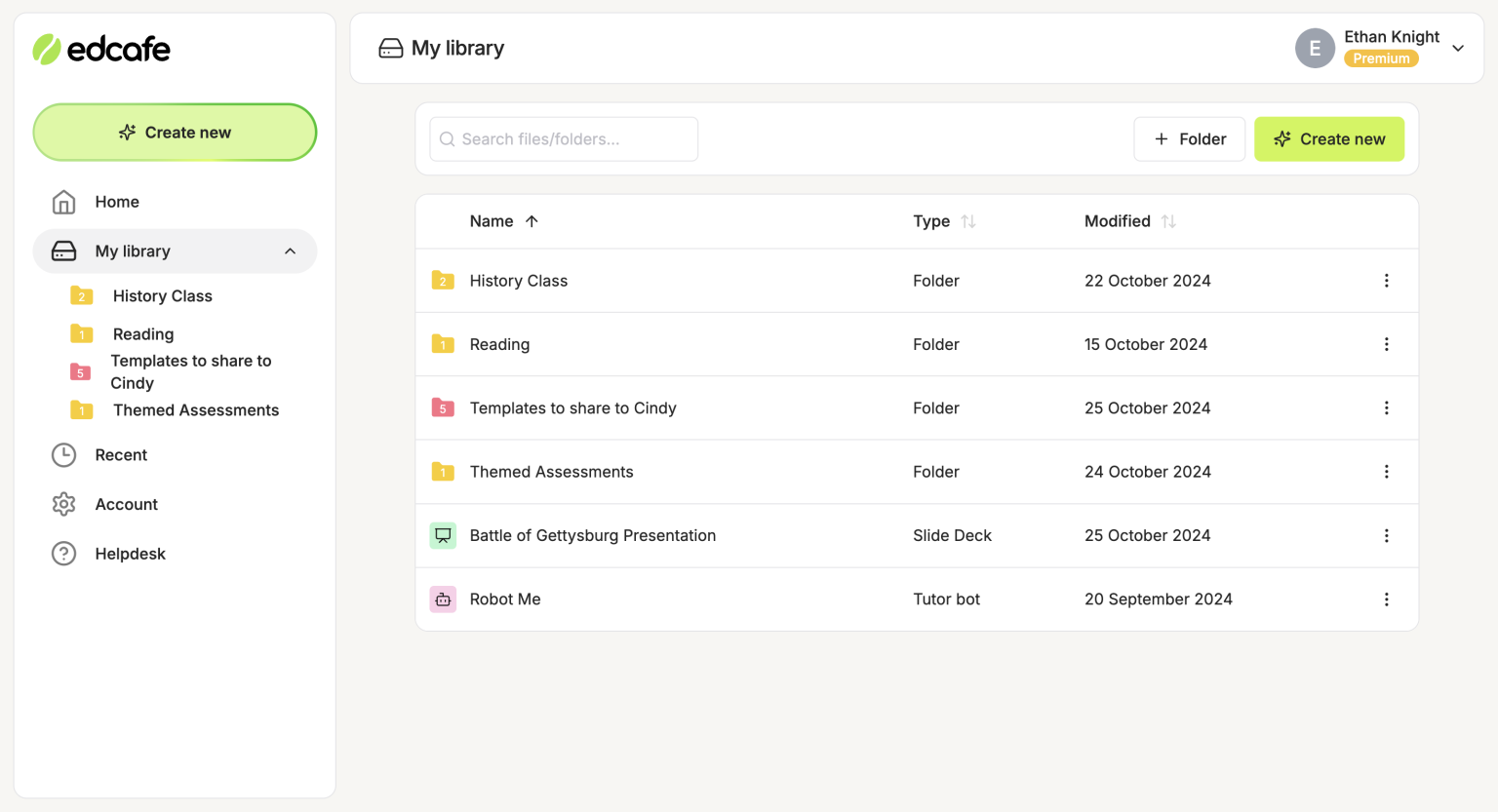Viewport: 1498px width, 812px height.
Task: Click the Search files/folders input field
Action: pyautogui.click(x=564, y=139)
